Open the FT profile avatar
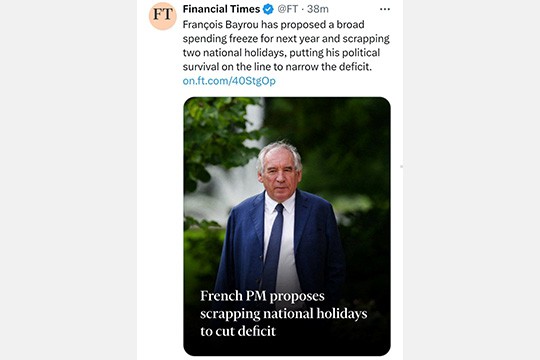The image size is (540, 360). (x=163, y=16)
